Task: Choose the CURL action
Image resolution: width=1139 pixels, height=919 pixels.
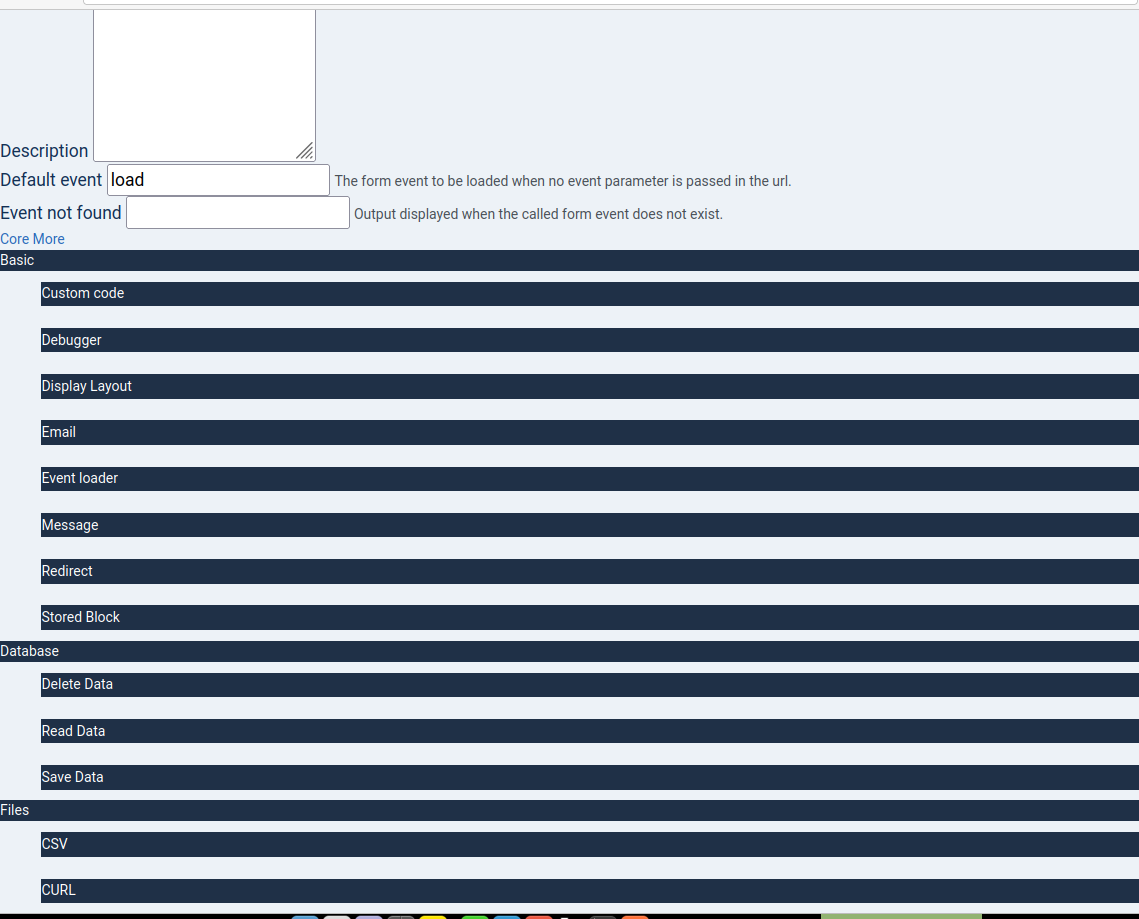Action: pyautogui.click(x=590, y=891)
